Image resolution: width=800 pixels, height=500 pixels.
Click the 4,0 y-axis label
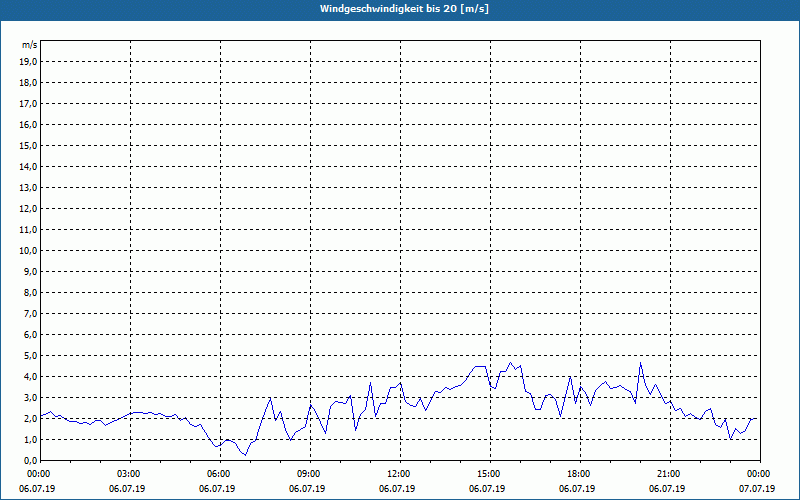31,377
